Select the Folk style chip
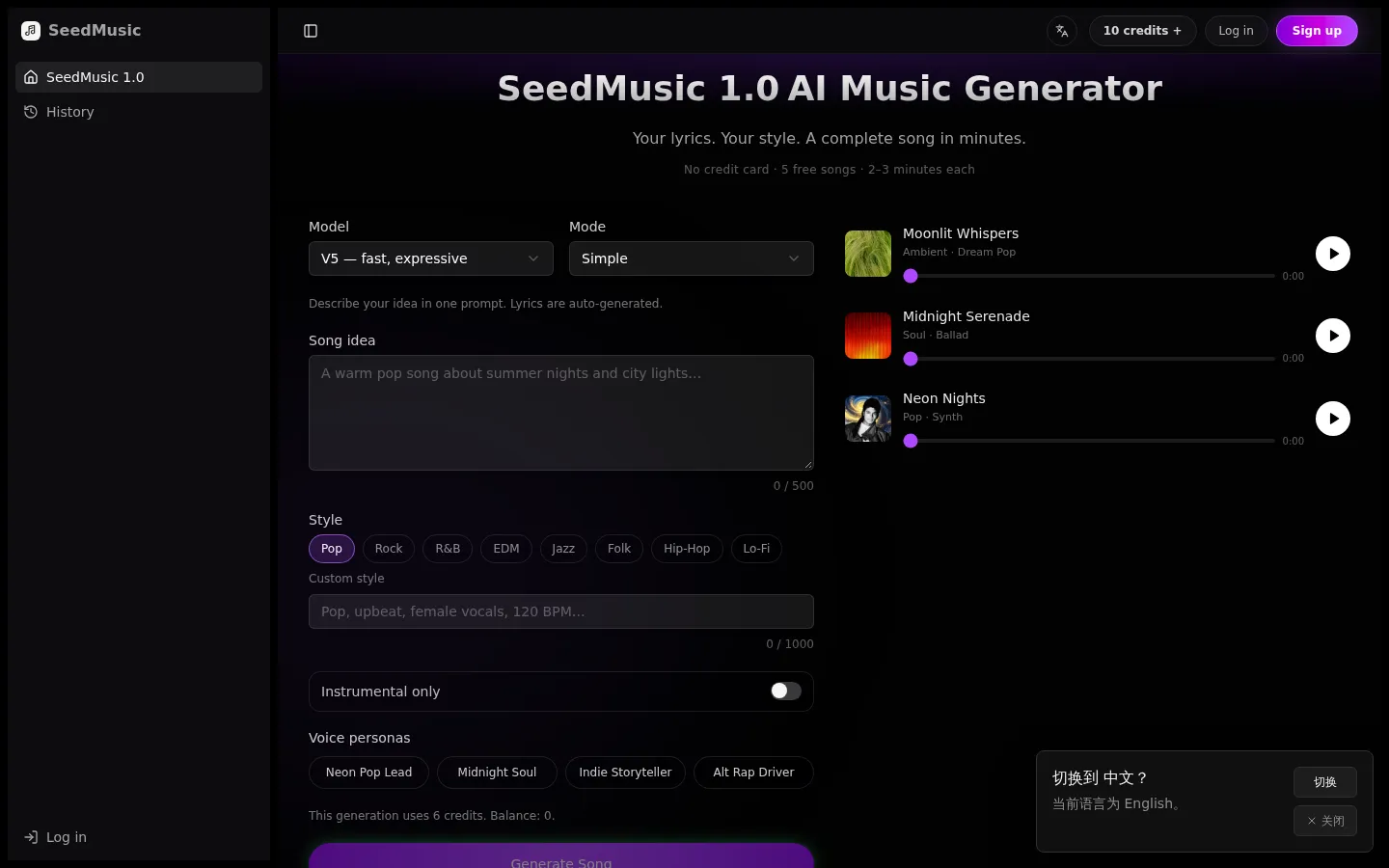Image resolution: width=1389 pixels, height=868 pixels. 619,549
